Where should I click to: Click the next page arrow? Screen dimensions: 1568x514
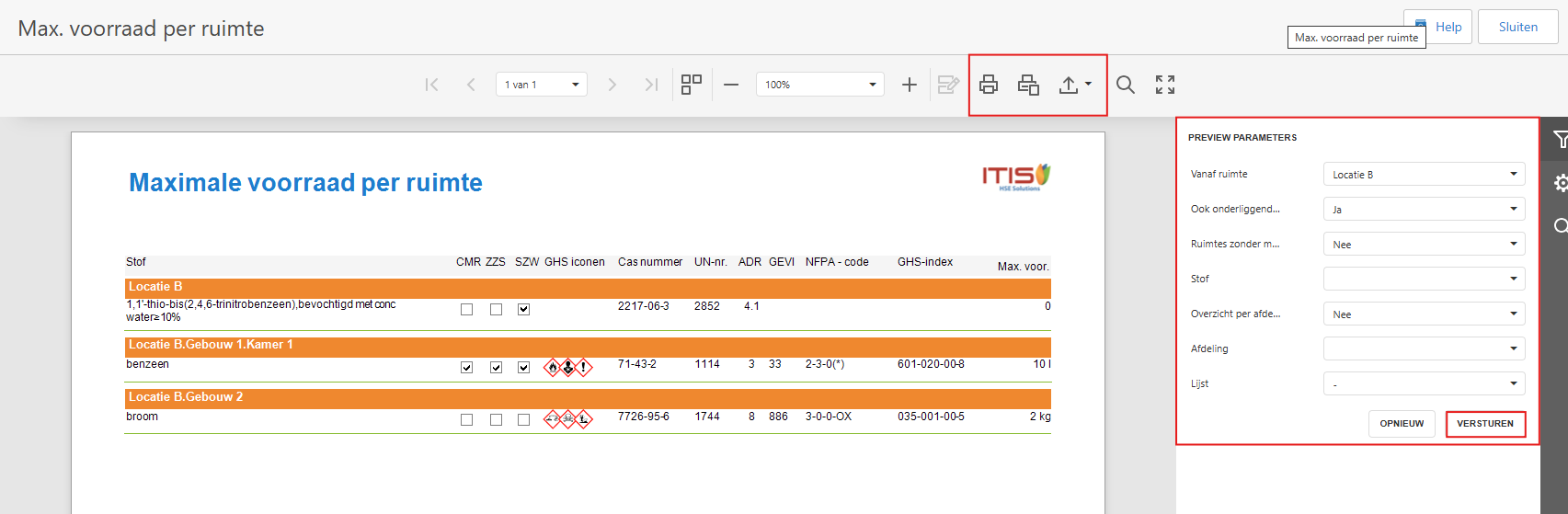point(612,85)
